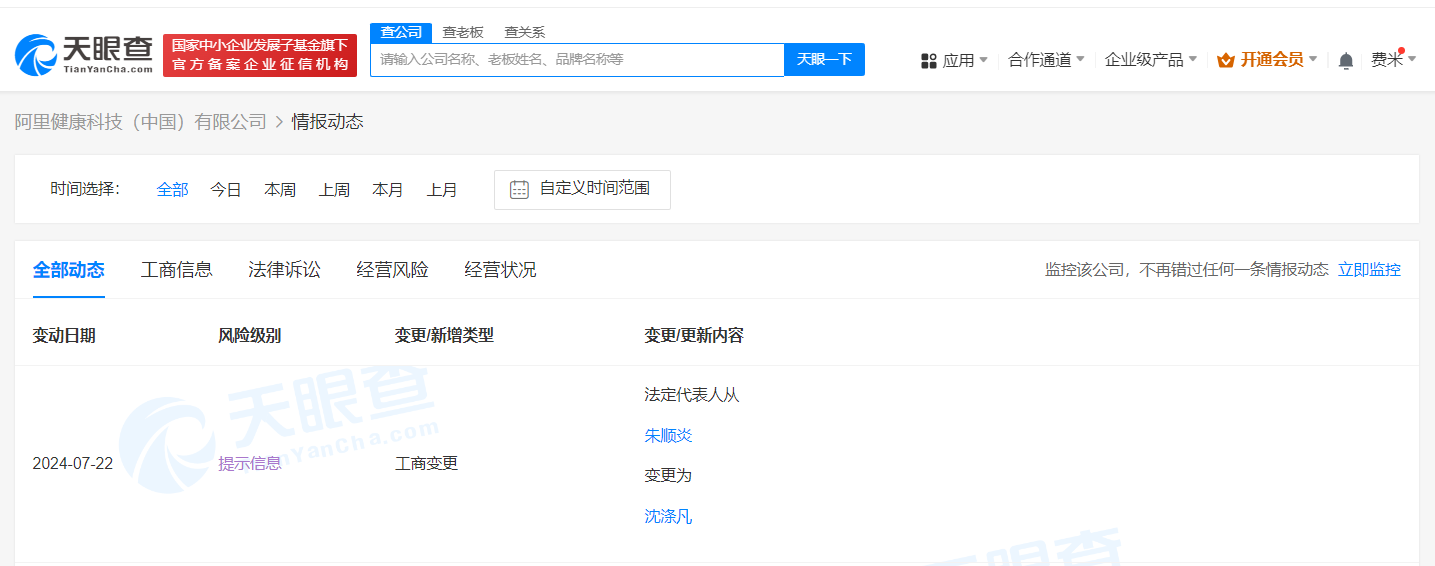Open the 阿里健康科技（中国）有限公司 breadcrumb link
The height and width of the screenshot is (566, 1435).
click(141, 122)
